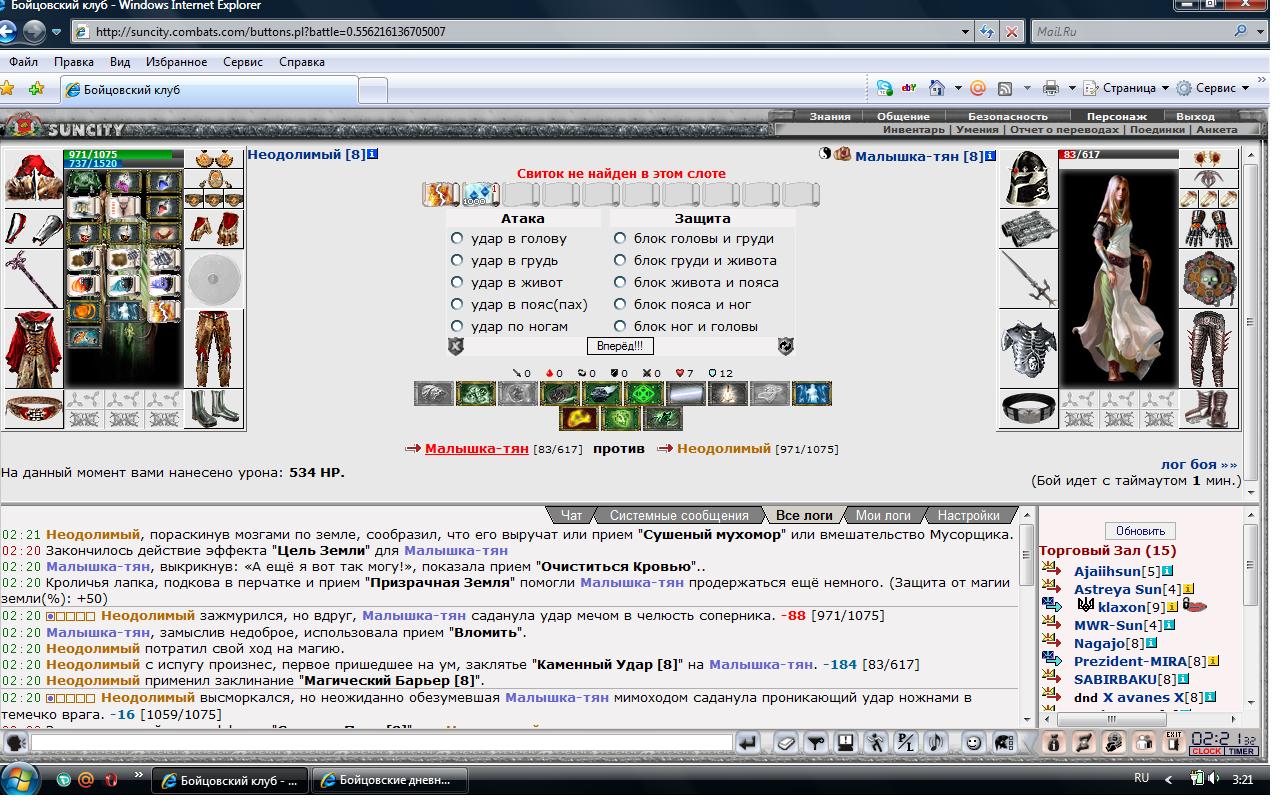
Task: Open info icon next to Малышка-тян [8]
Action: [x=990, y=156]
